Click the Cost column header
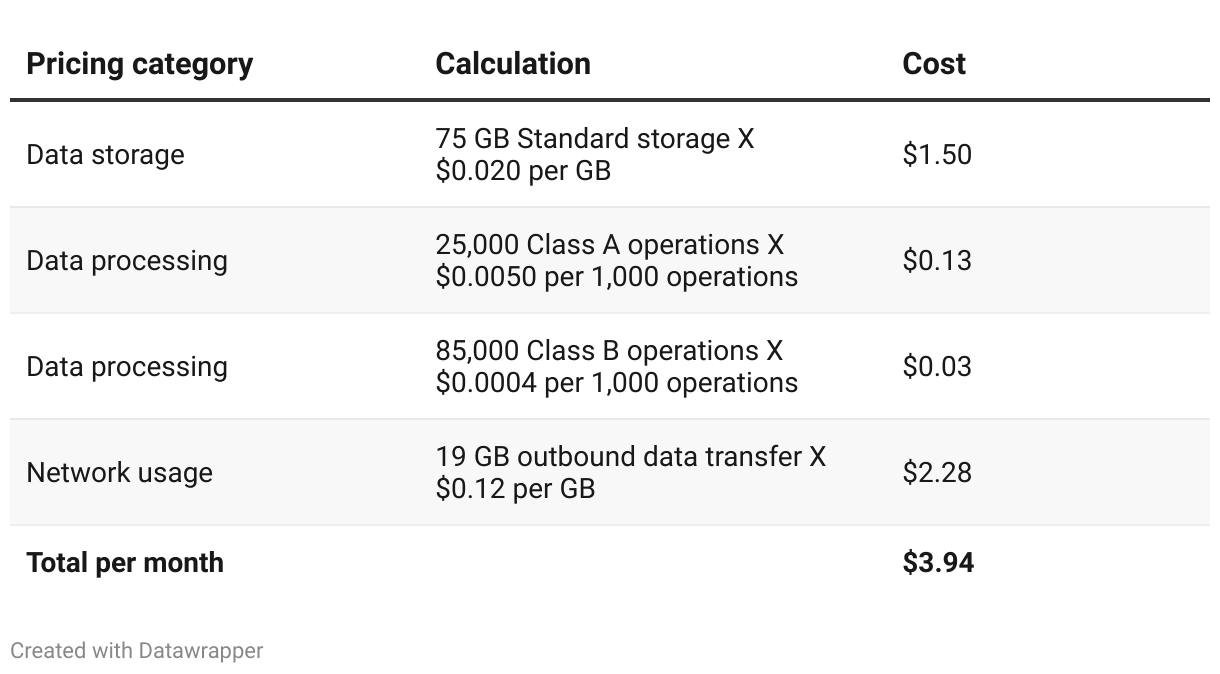Image resolution: width=1220 pixels, height=674 pixels. pos(933,64)
